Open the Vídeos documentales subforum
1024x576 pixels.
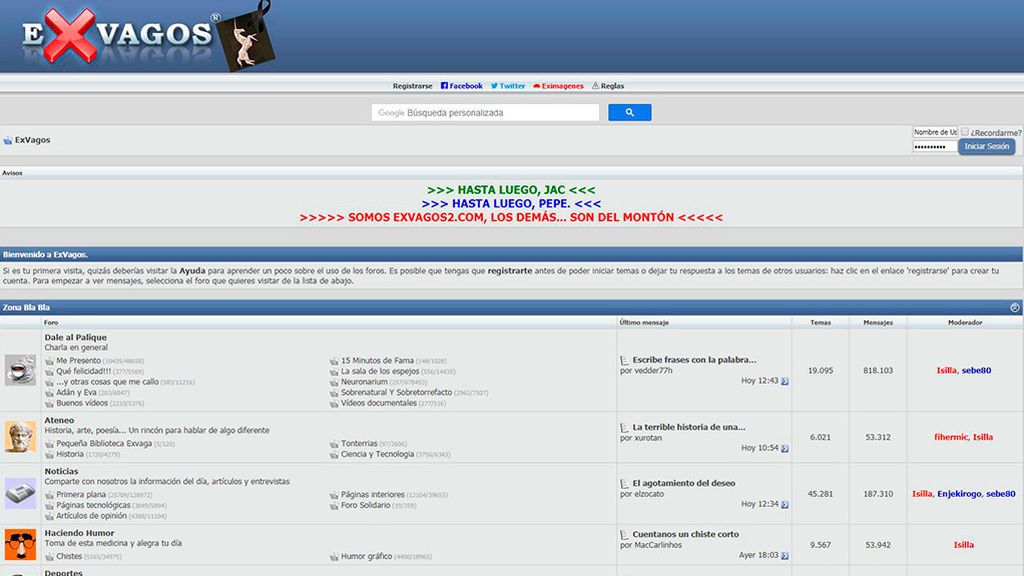click(379, 403)
